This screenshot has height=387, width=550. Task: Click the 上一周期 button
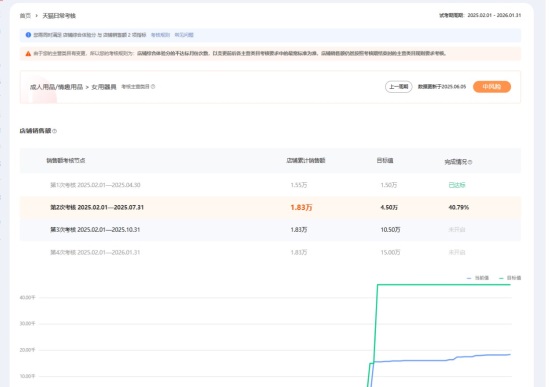(x=398, y=87)
